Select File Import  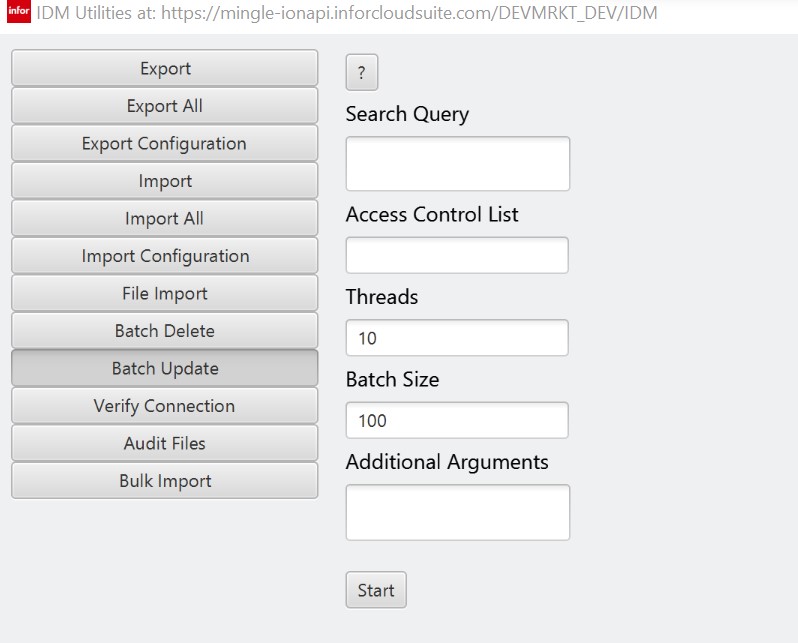[x=165, y=293]
